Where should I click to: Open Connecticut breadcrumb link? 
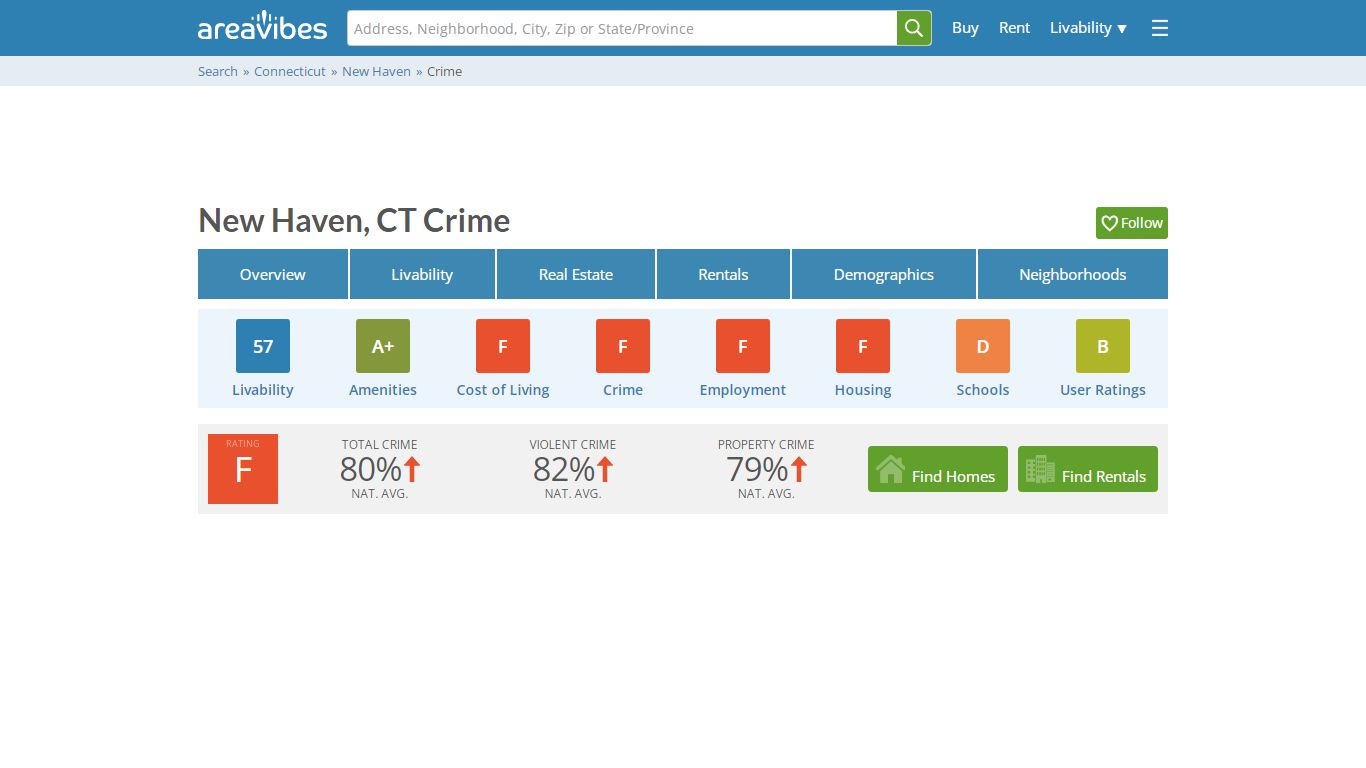[x=290, y=71]
